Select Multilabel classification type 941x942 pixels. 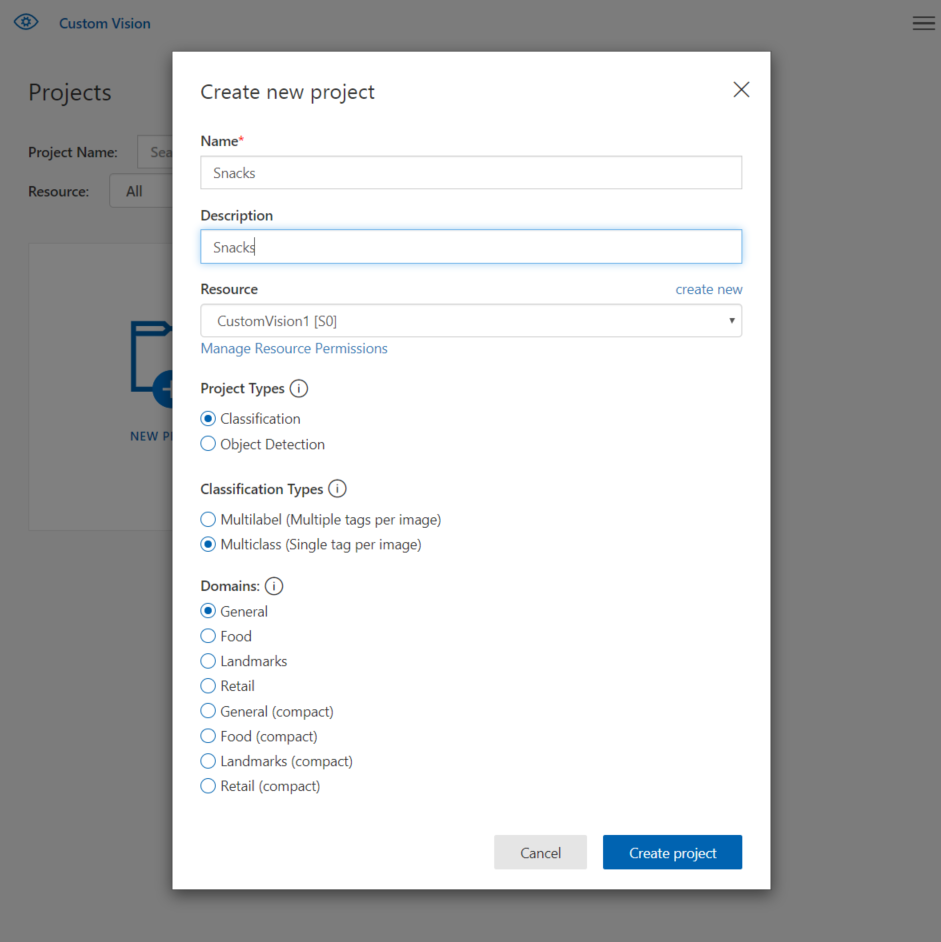[208, 520]
